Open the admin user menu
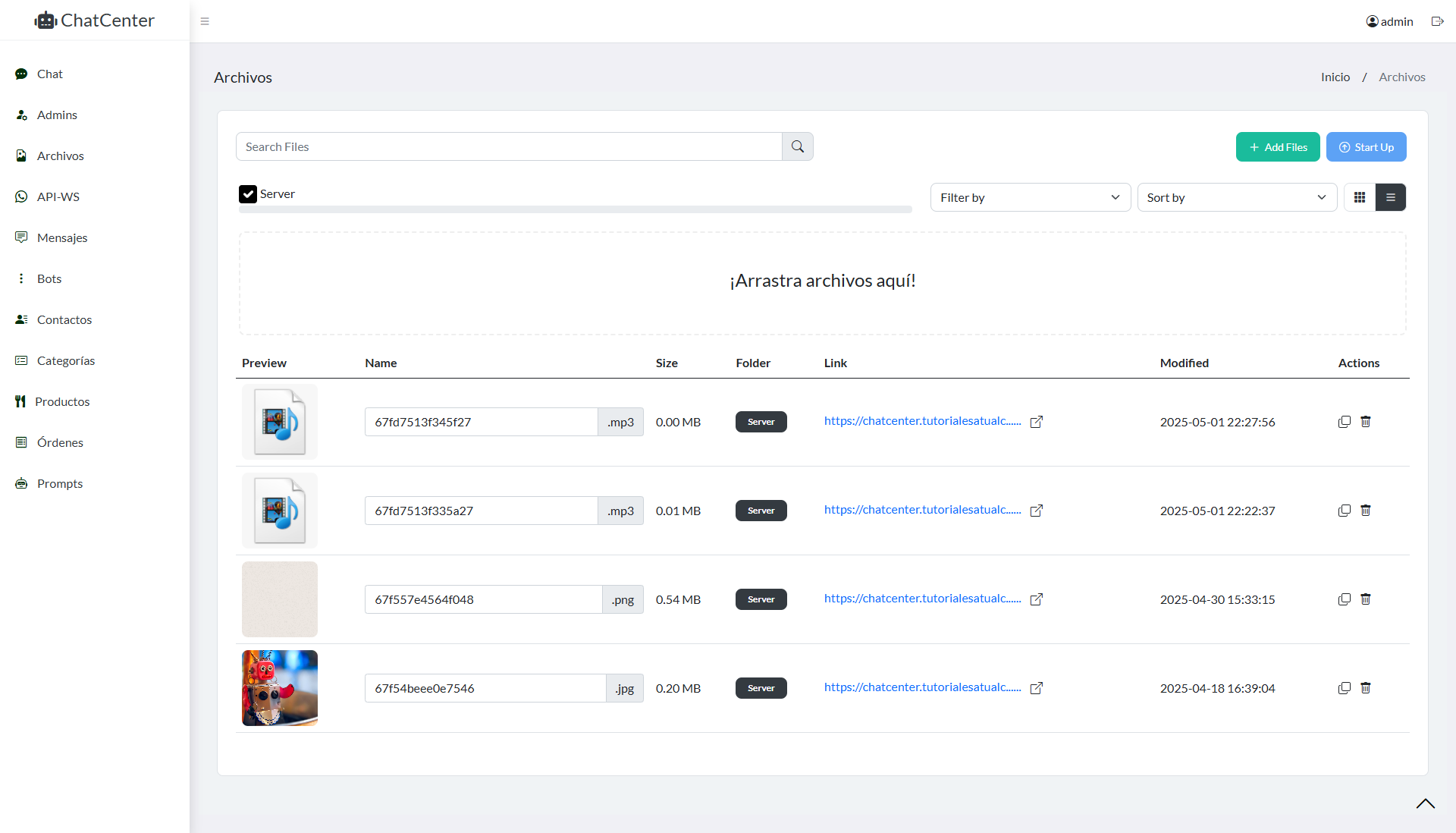Screen dimensions: 1456x833 [x=1390, y=21]
